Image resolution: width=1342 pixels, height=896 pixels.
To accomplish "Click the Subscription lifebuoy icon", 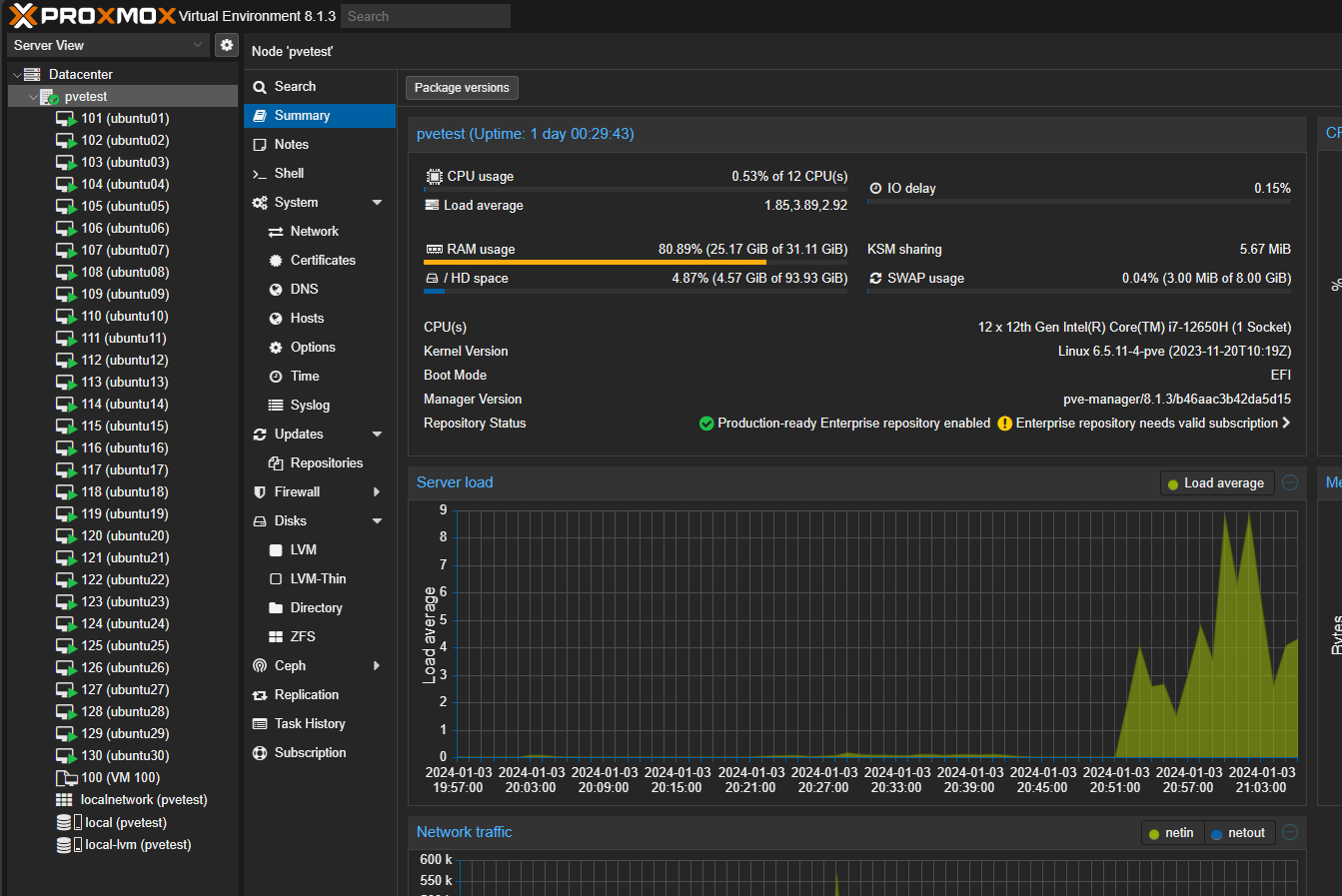I will [x=260, y=753].
